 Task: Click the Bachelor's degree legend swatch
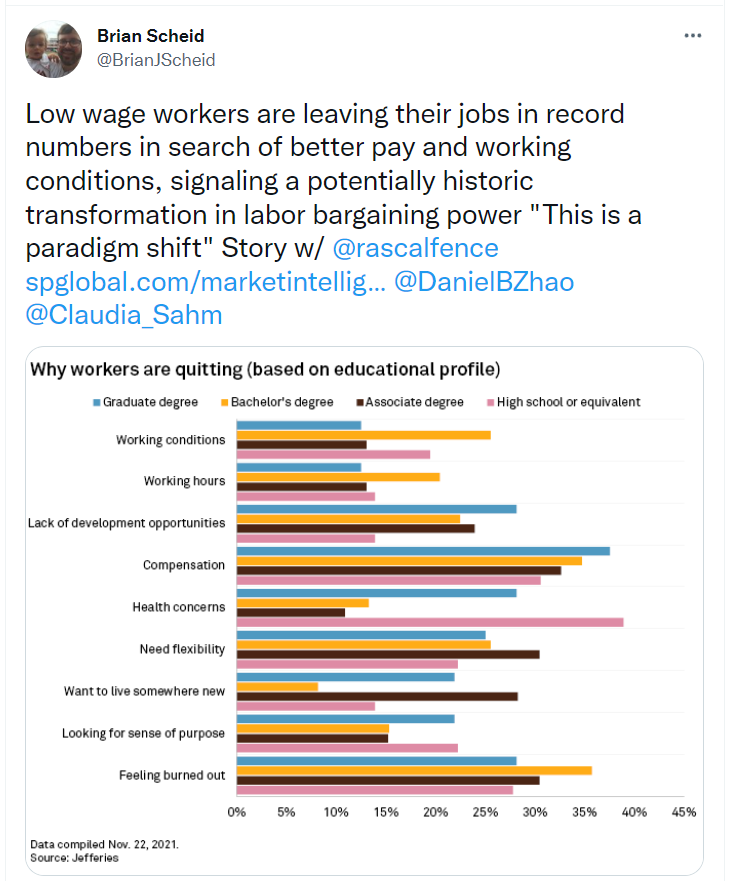click(222, 403)
